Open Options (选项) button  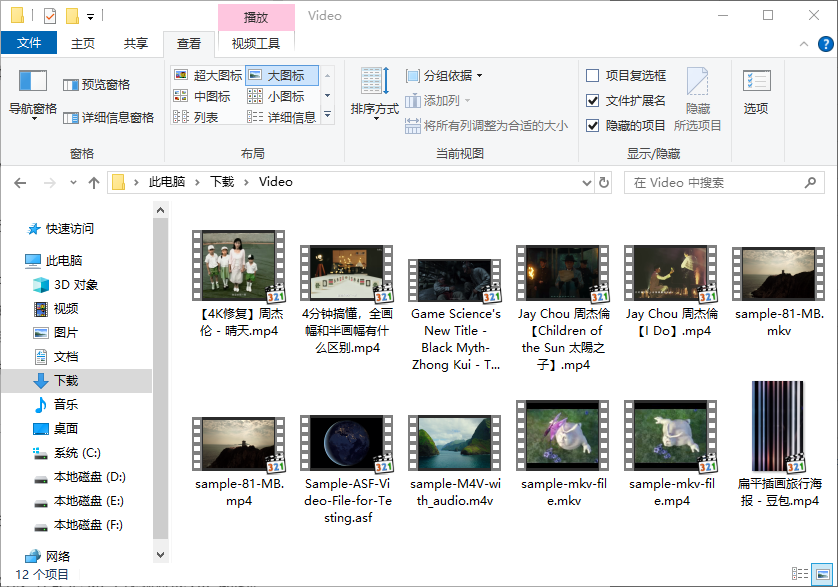tap(756, 92)
